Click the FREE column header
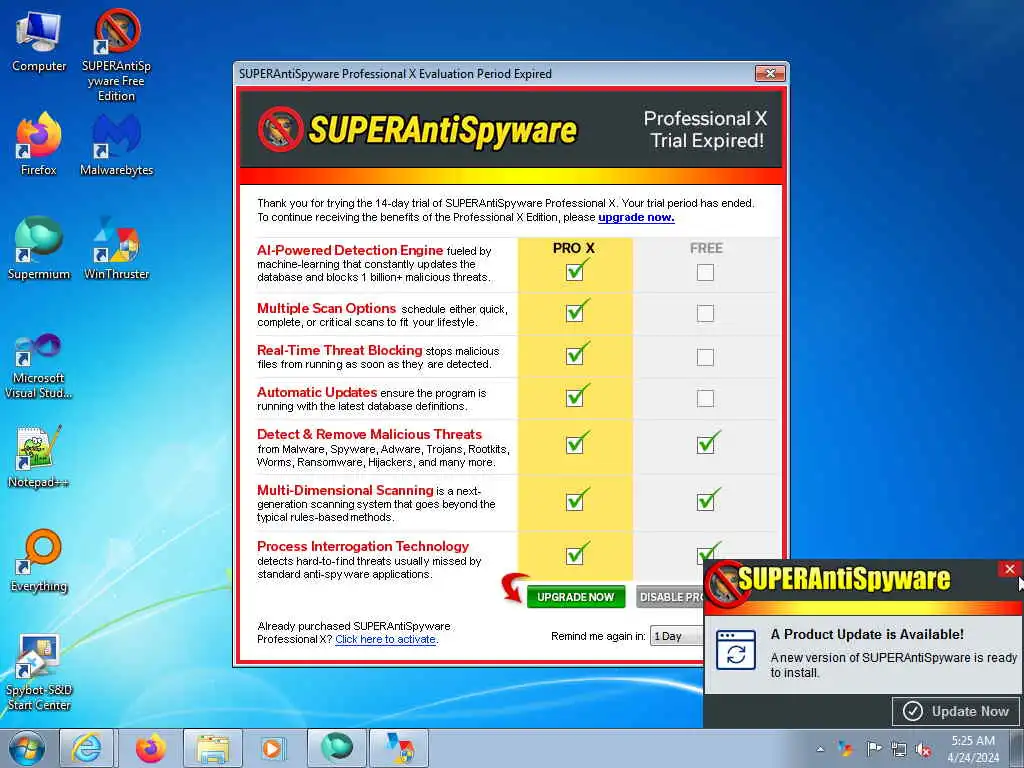Image resolution: width=1024 pixels, height=768 pixels. pos(707,248)
